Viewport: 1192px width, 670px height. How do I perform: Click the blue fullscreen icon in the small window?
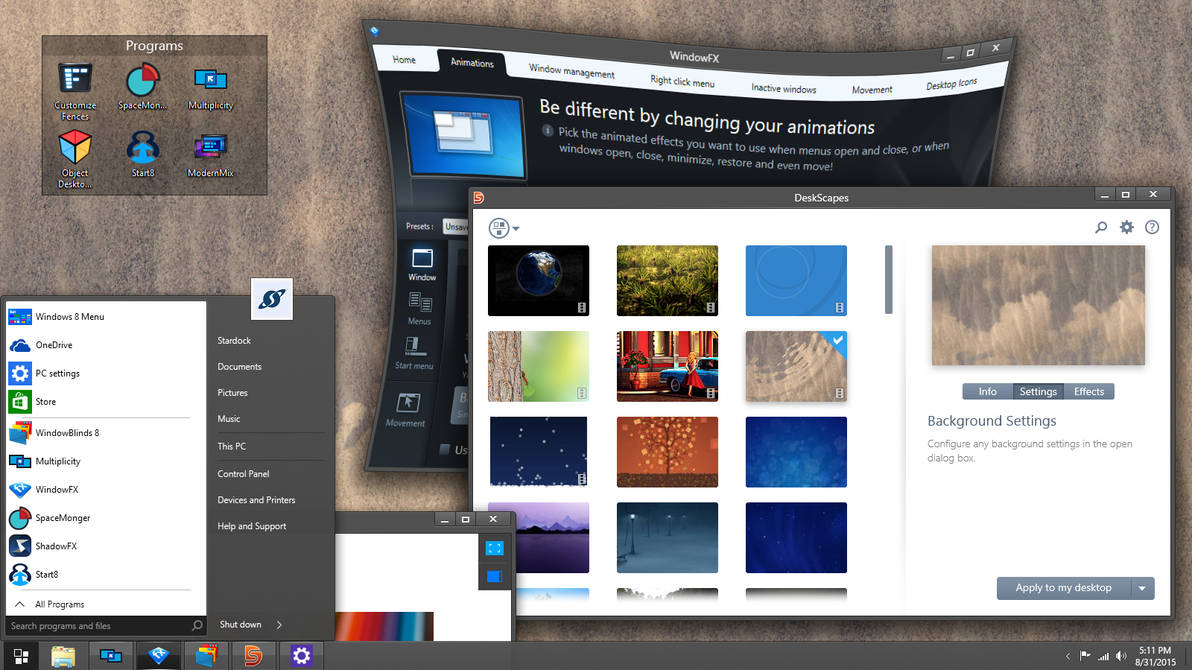click(494, 548)
